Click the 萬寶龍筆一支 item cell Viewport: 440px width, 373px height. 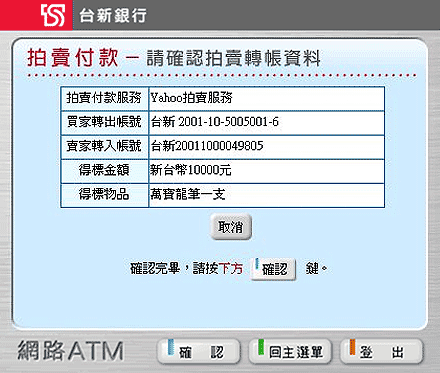(x=266, y=195)
